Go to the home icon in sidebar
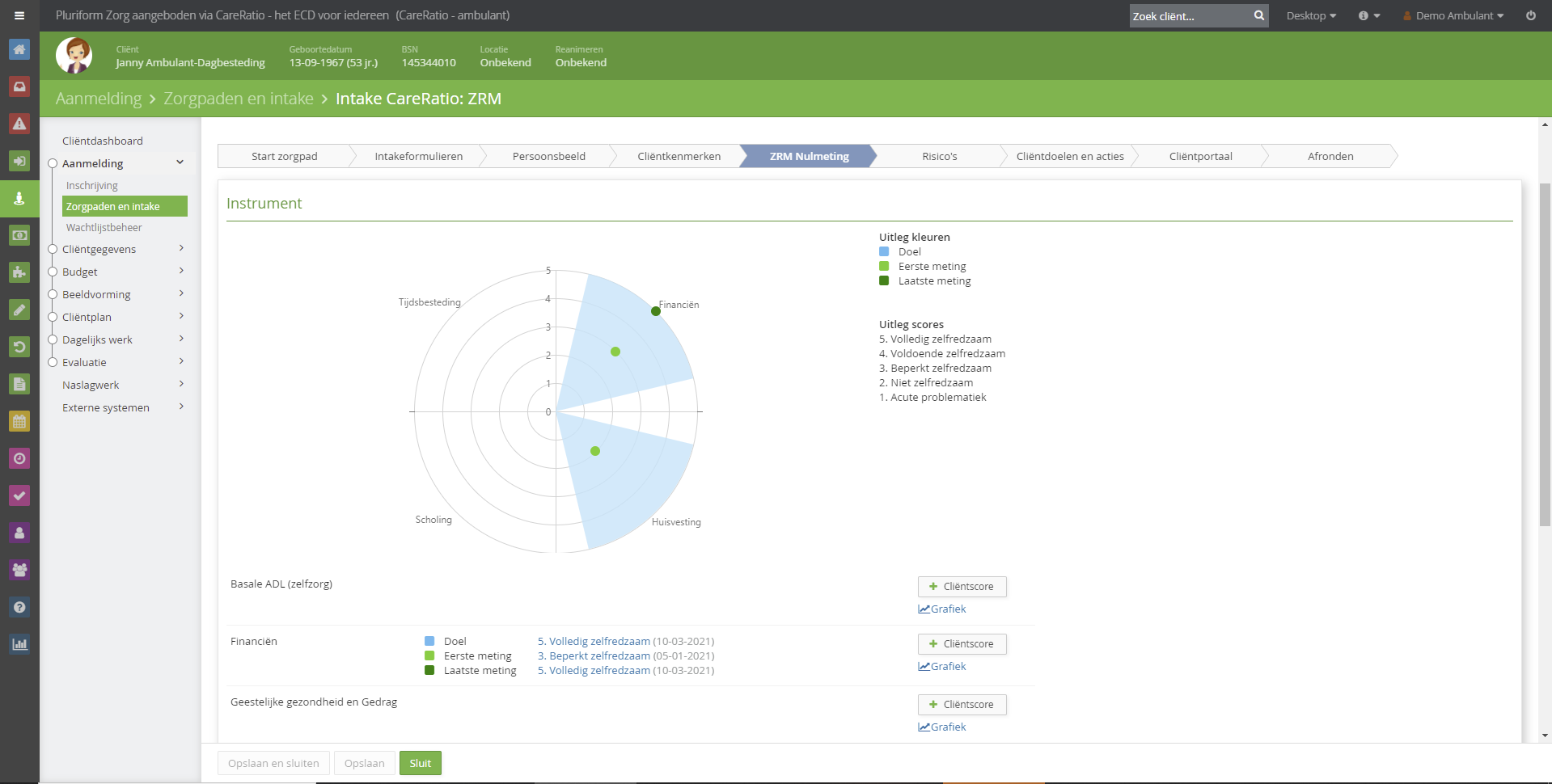Image resolution: width=1552 pixels, height=784 pixels. 19,49
